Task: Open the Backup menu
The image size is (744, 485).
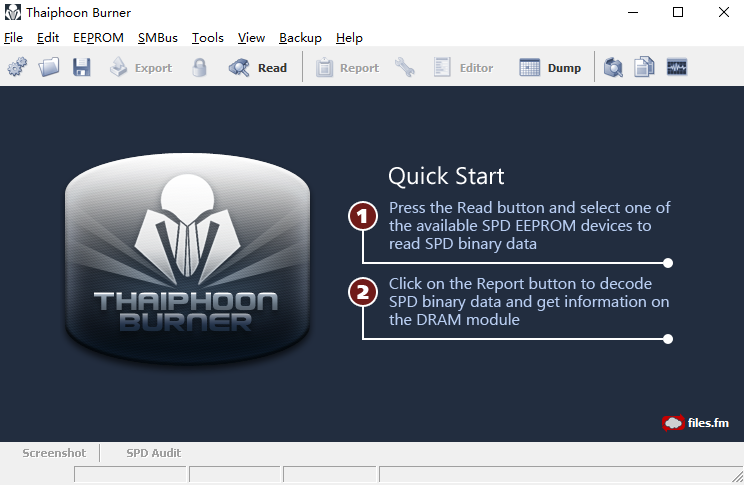Action: (300, 37)
